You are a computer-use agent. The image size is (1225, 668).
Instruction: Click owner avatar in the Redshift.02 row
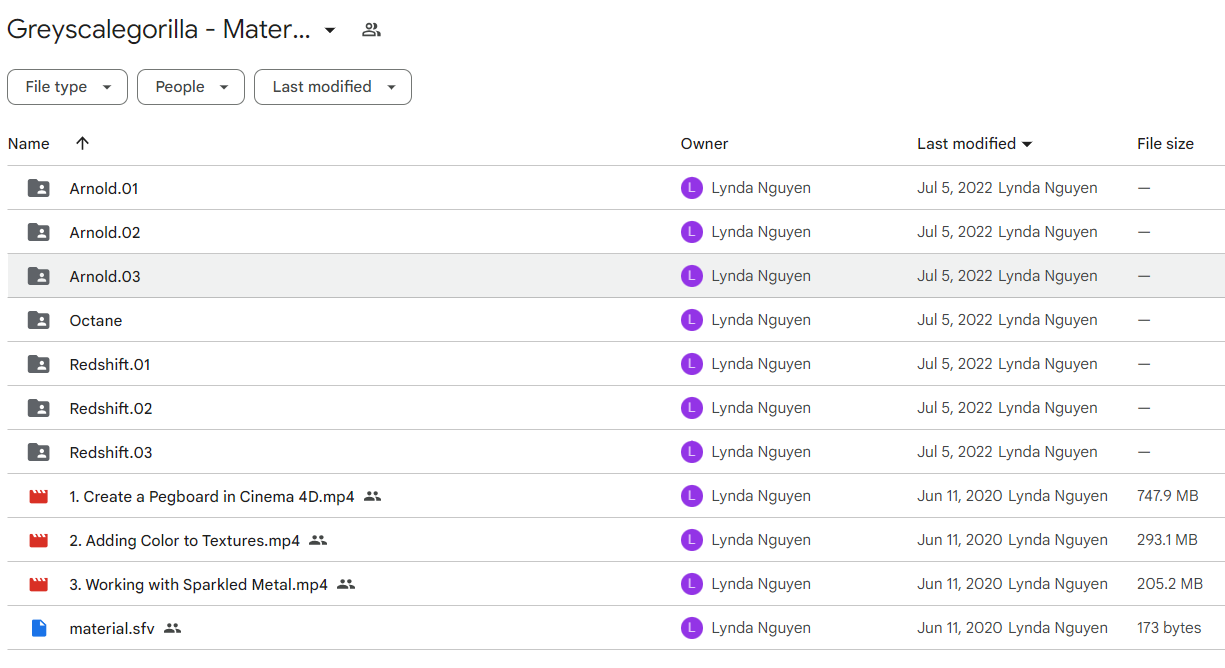pyautogui.click(x=692, y=408)
